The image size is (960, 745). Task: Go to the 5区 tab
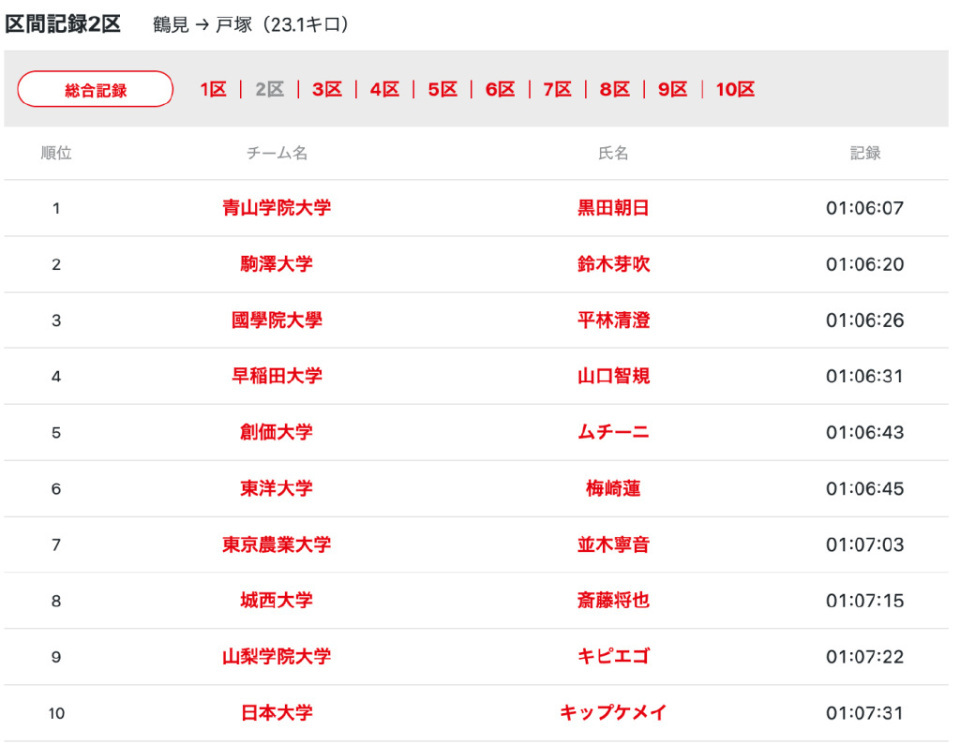(x=442, y=90)
